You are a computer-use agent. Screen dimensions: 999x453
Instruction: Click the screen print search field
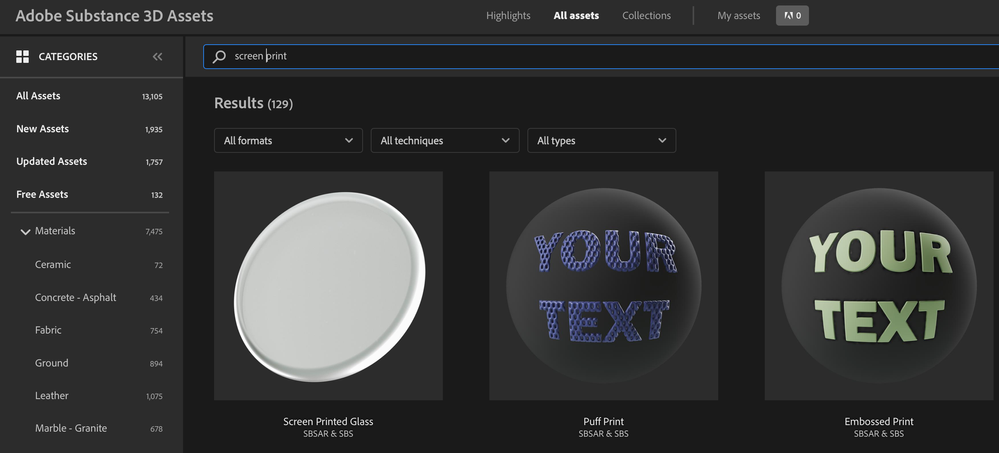pos(600,57)
